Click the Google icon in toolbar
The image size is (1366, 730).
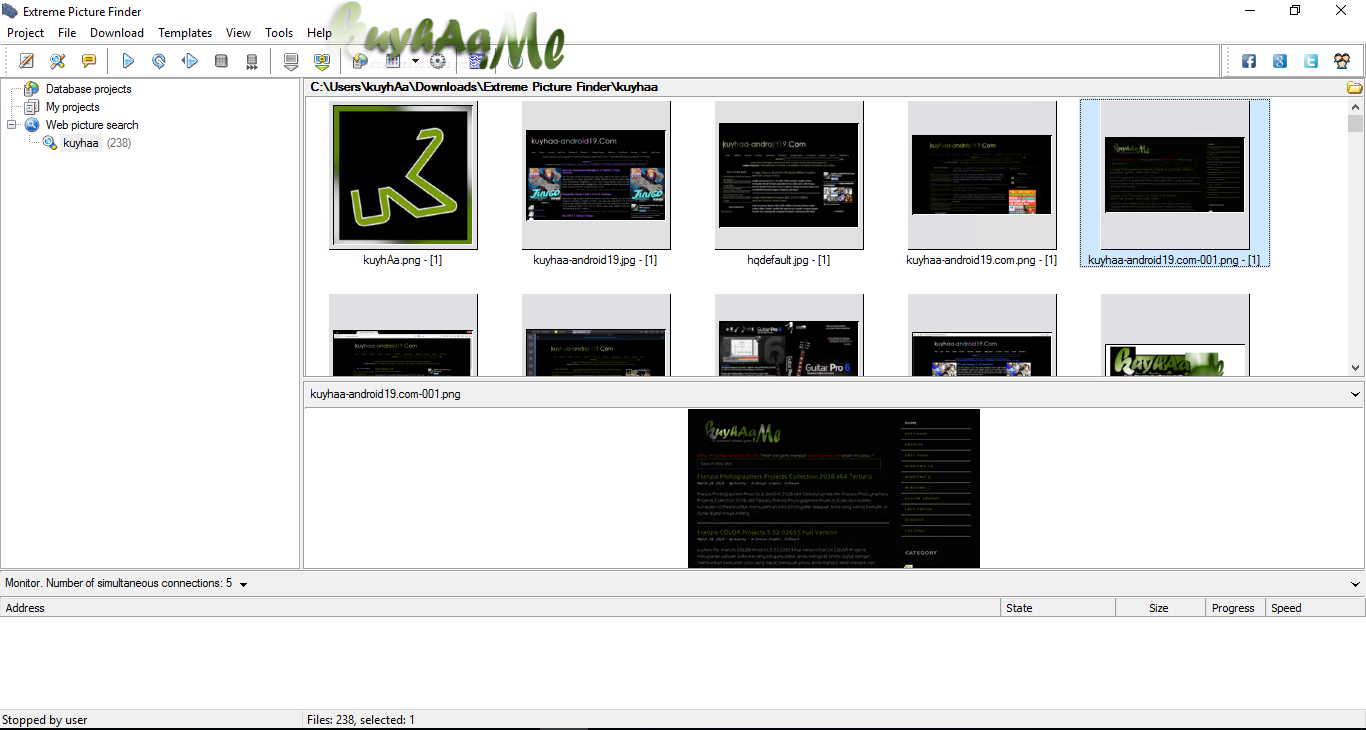tap(1280, 61)
